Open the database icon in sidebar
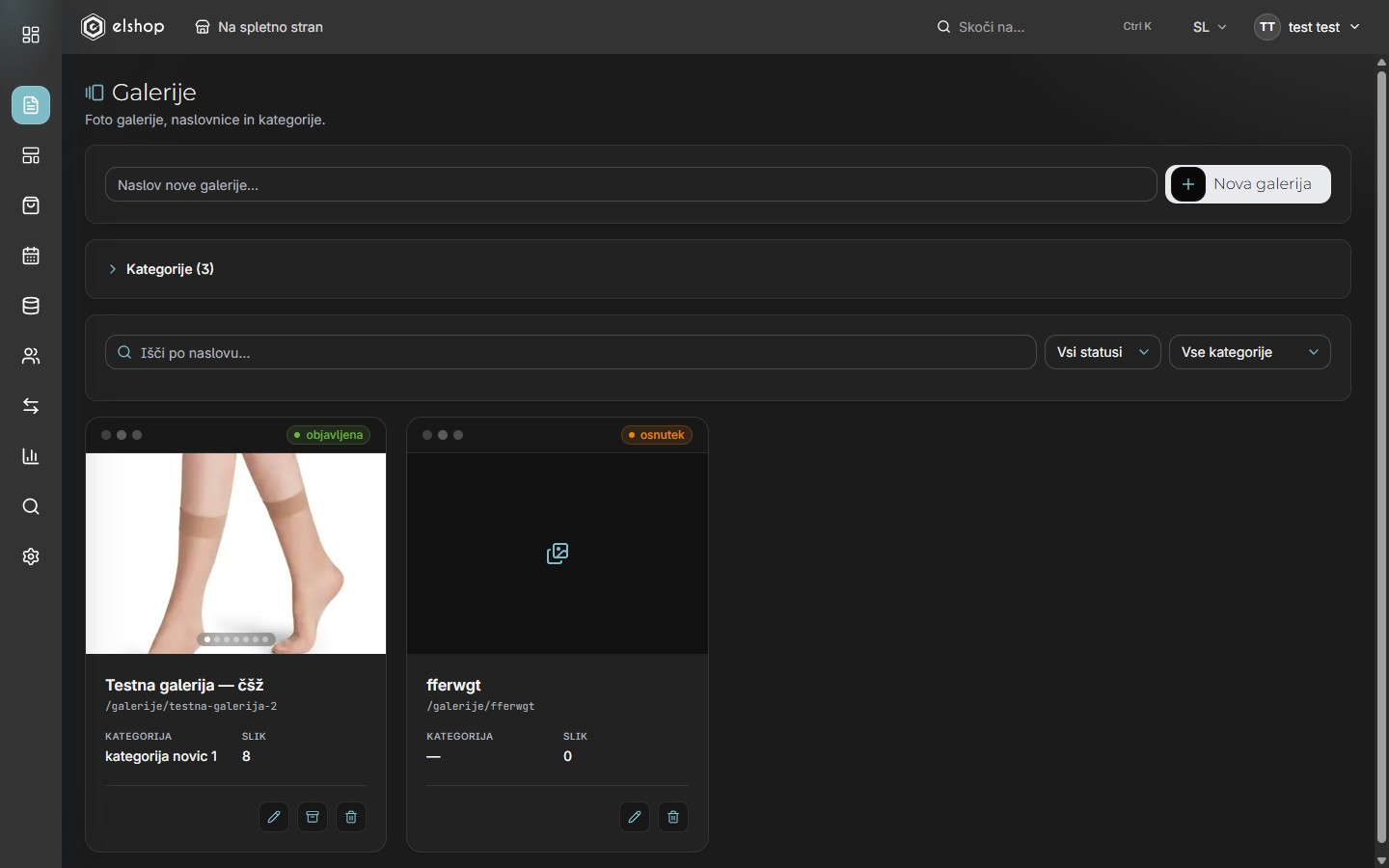 [x=31, y=306]
